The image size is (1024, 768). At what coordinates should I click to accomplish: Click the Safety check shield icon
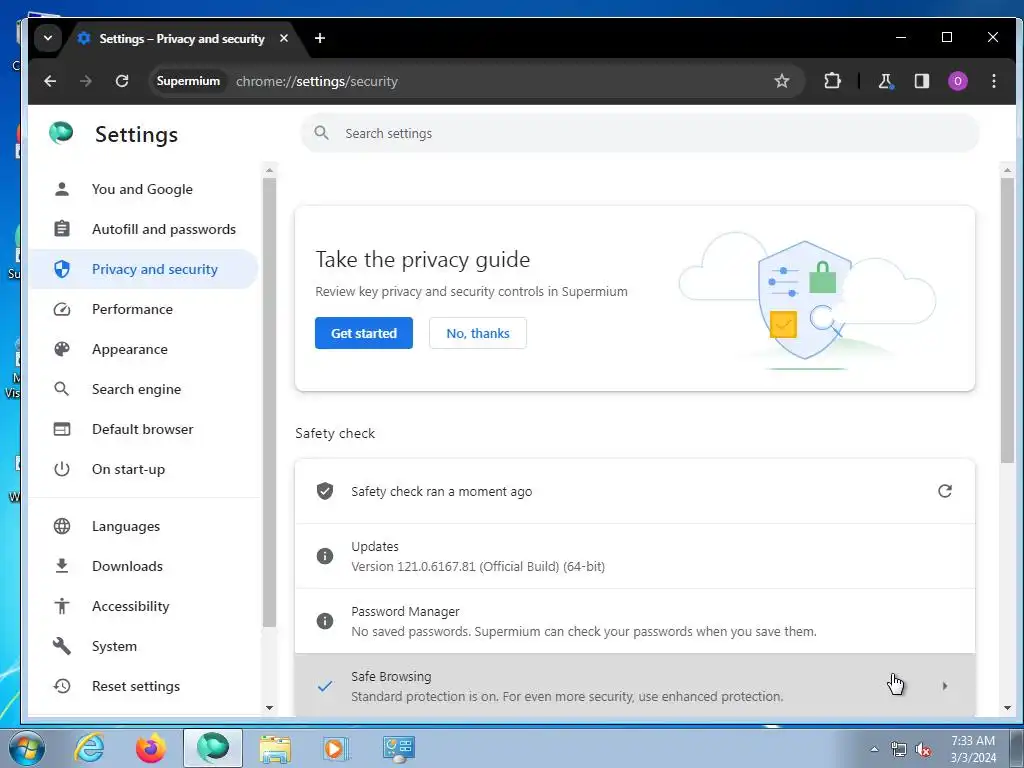pos(325,491)
